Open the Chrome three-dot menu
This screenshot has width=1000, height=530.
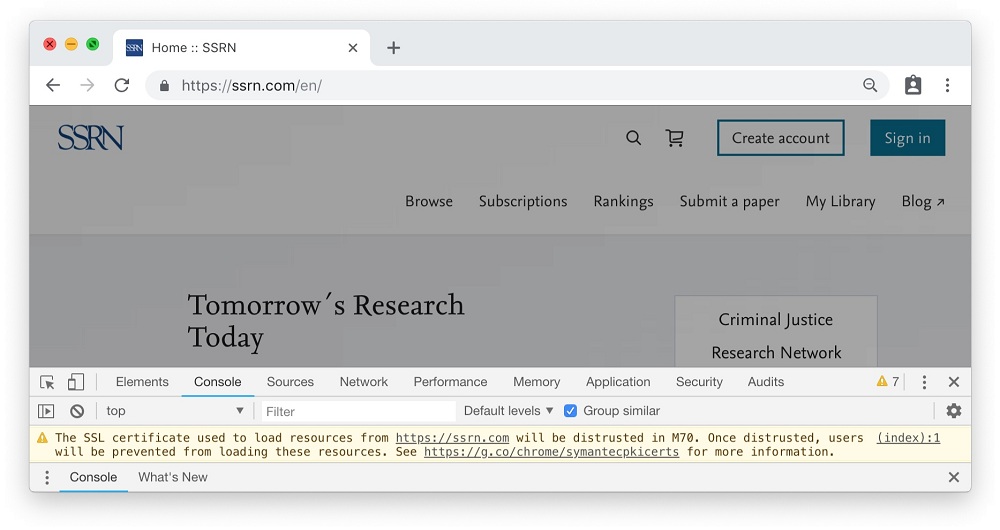click(948, 85)
